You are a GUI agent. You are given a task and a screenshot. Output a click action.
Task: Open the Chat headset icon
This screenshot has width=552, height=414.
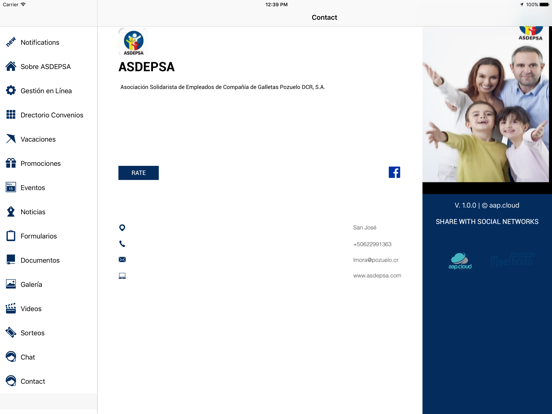click(11, 357)
